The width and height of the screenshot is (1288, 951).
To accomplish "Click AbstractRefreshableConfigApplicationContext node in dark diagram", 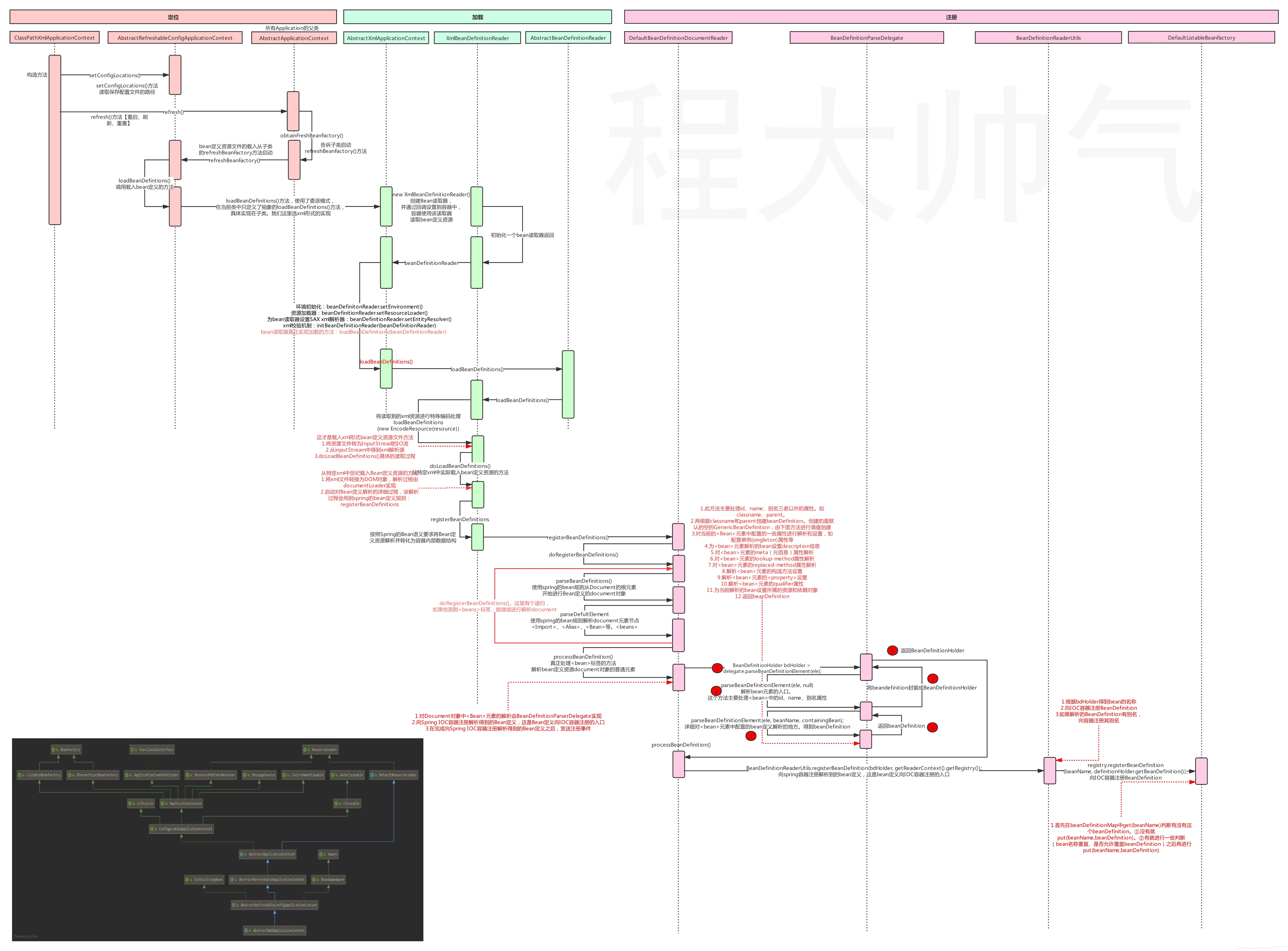I will 275,905.
